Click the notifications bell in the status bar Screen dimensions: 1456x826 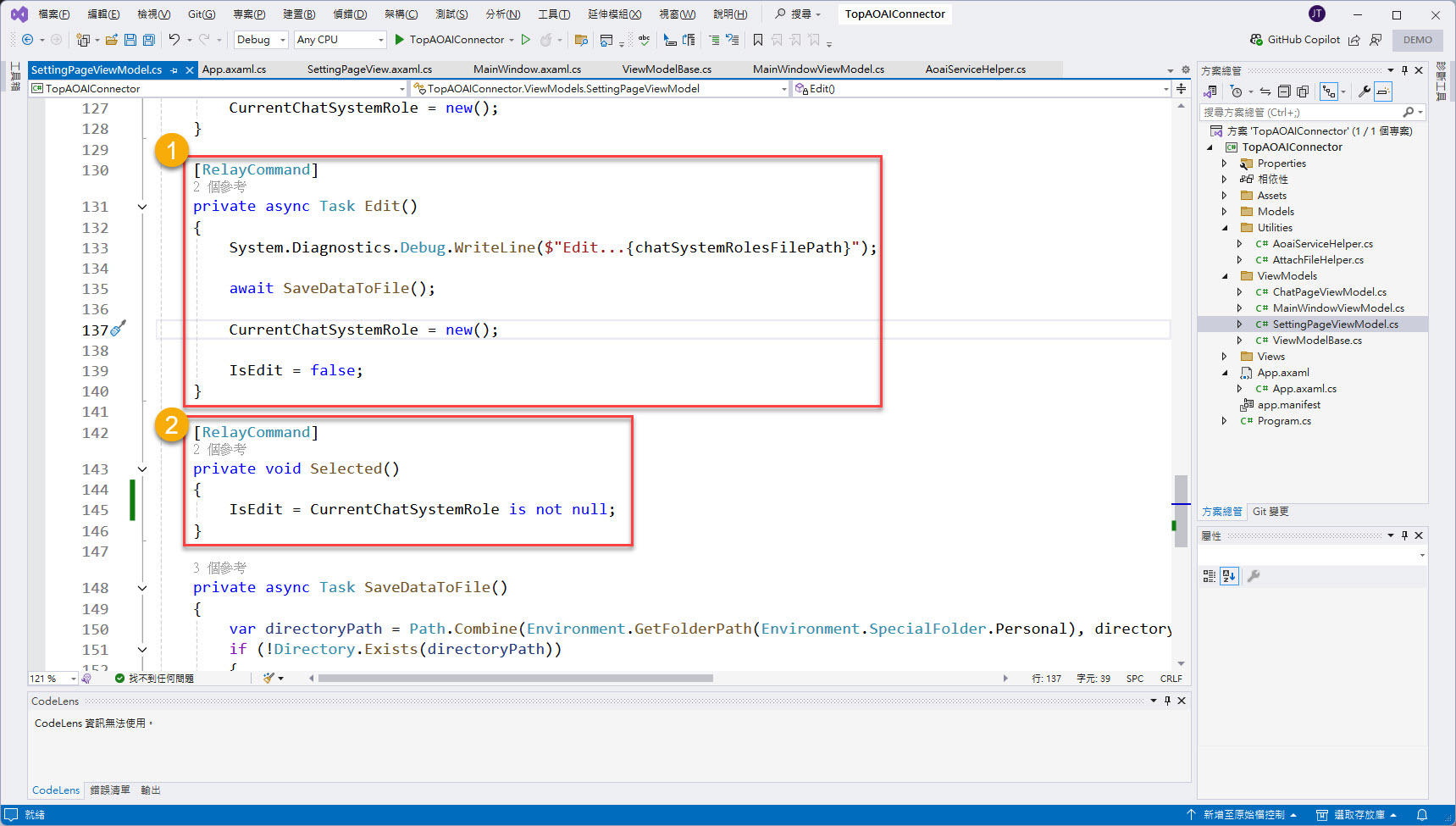1422,815
